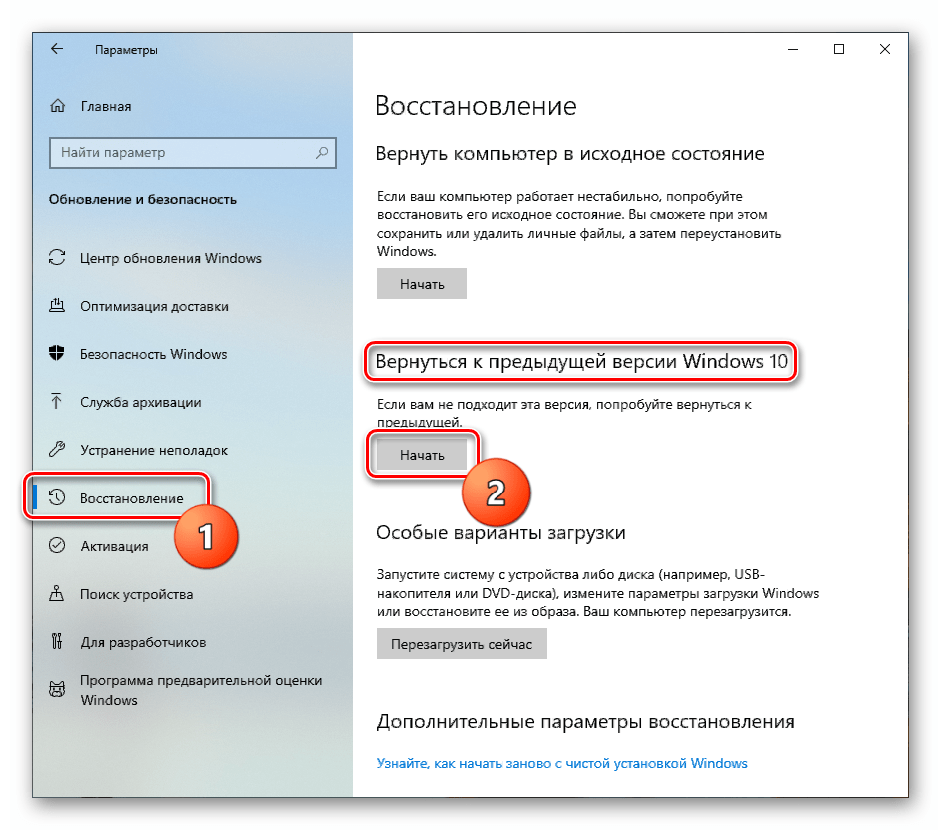Click the Для разработчиков tools icon
This screenshot has width=941, height=830.
[57, 642]
